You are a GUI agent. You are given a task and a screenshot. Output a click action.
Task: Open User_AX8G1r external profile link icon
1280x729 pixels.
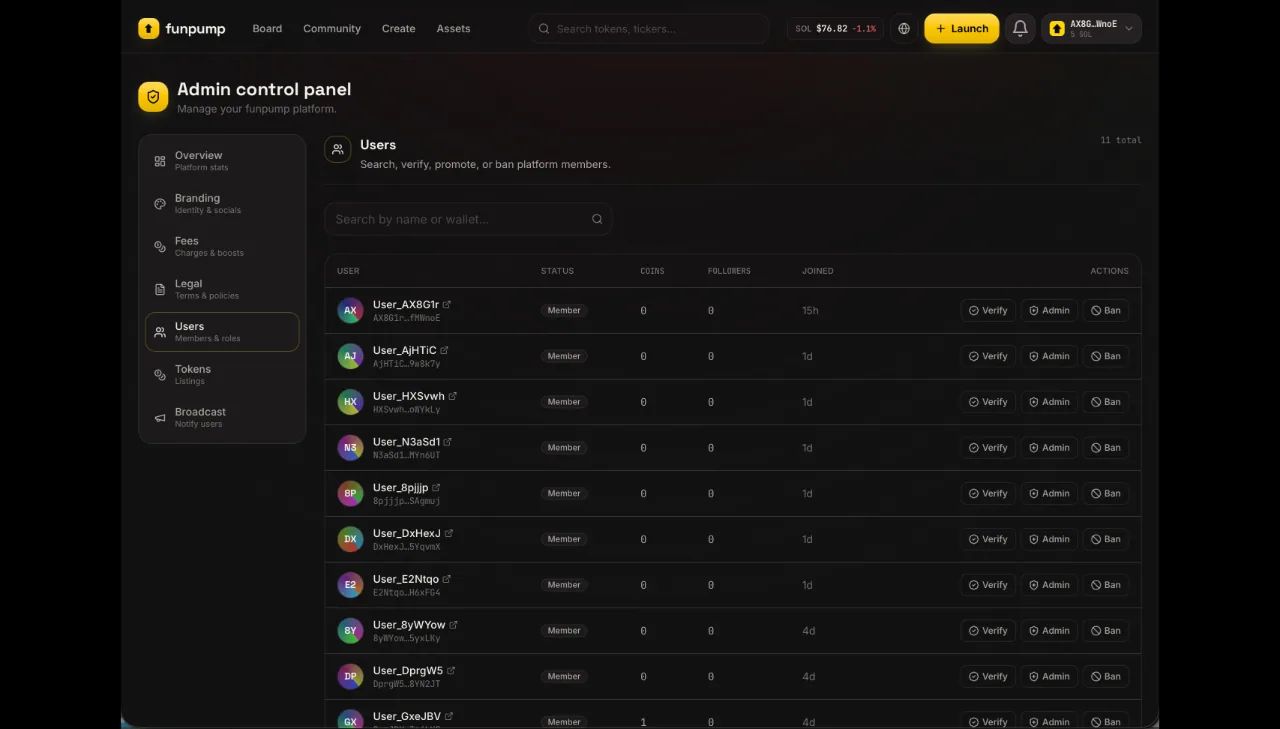pyautogui.click(x=447, y=304)
